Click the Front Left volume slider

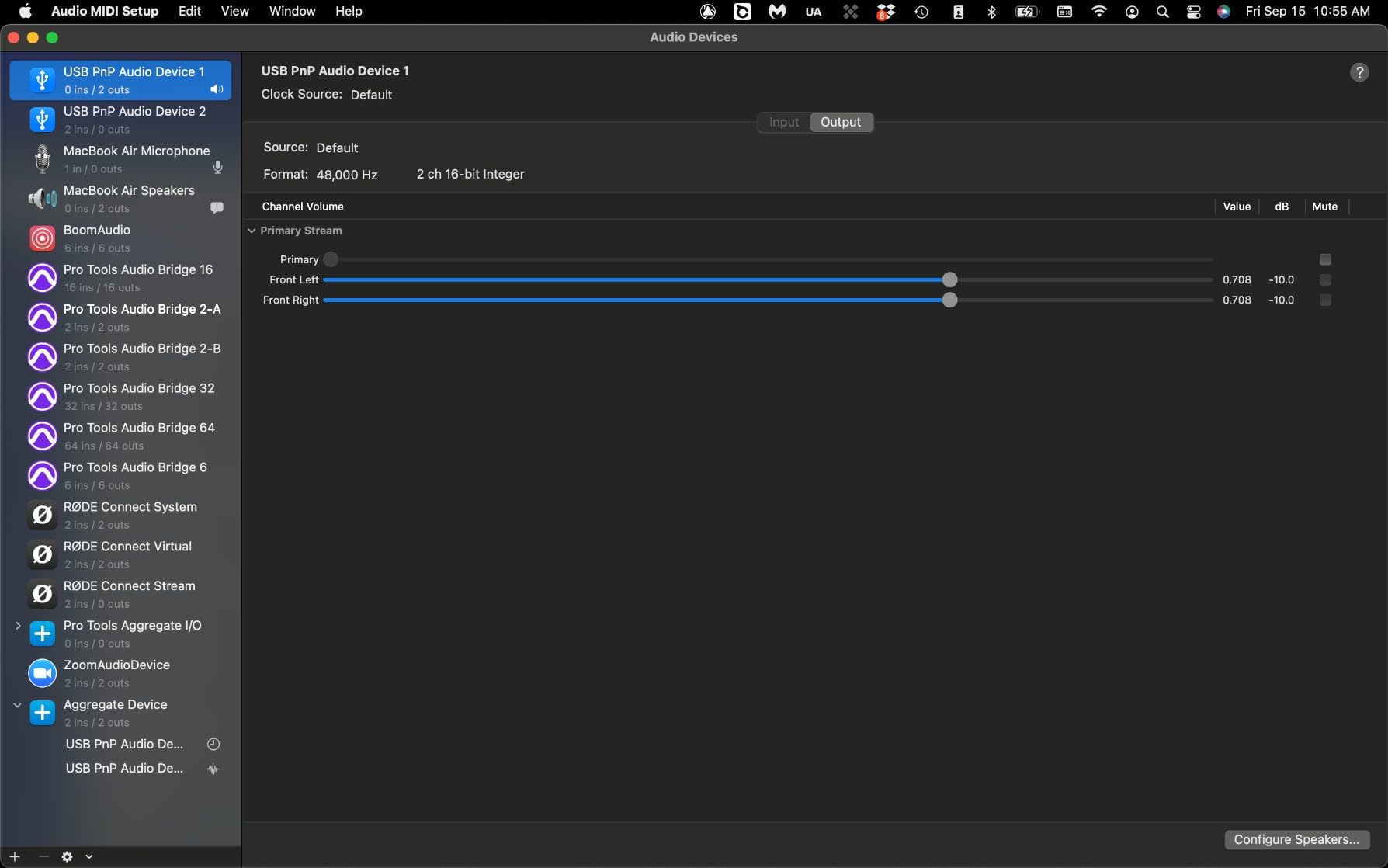click(x=768, y=279)
